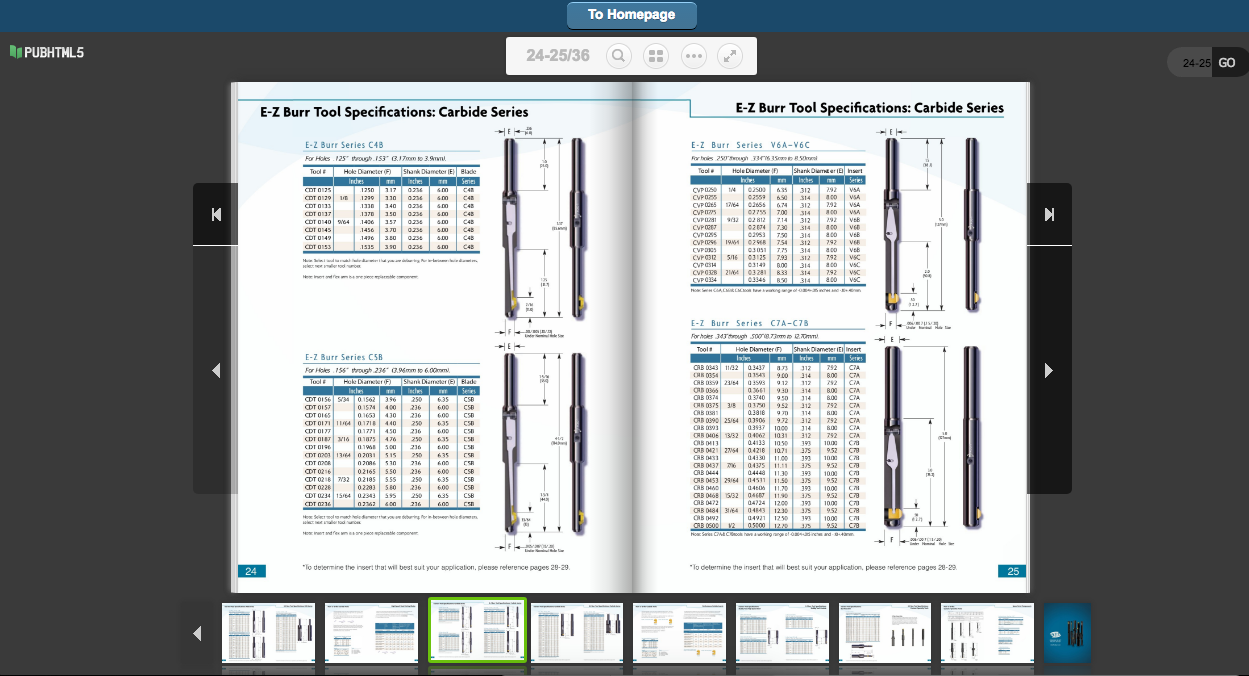Click tool number CDT 0153 in C4B table
Image resolution: width=1249 pixels, height=676 pixels.
[318, 246]
